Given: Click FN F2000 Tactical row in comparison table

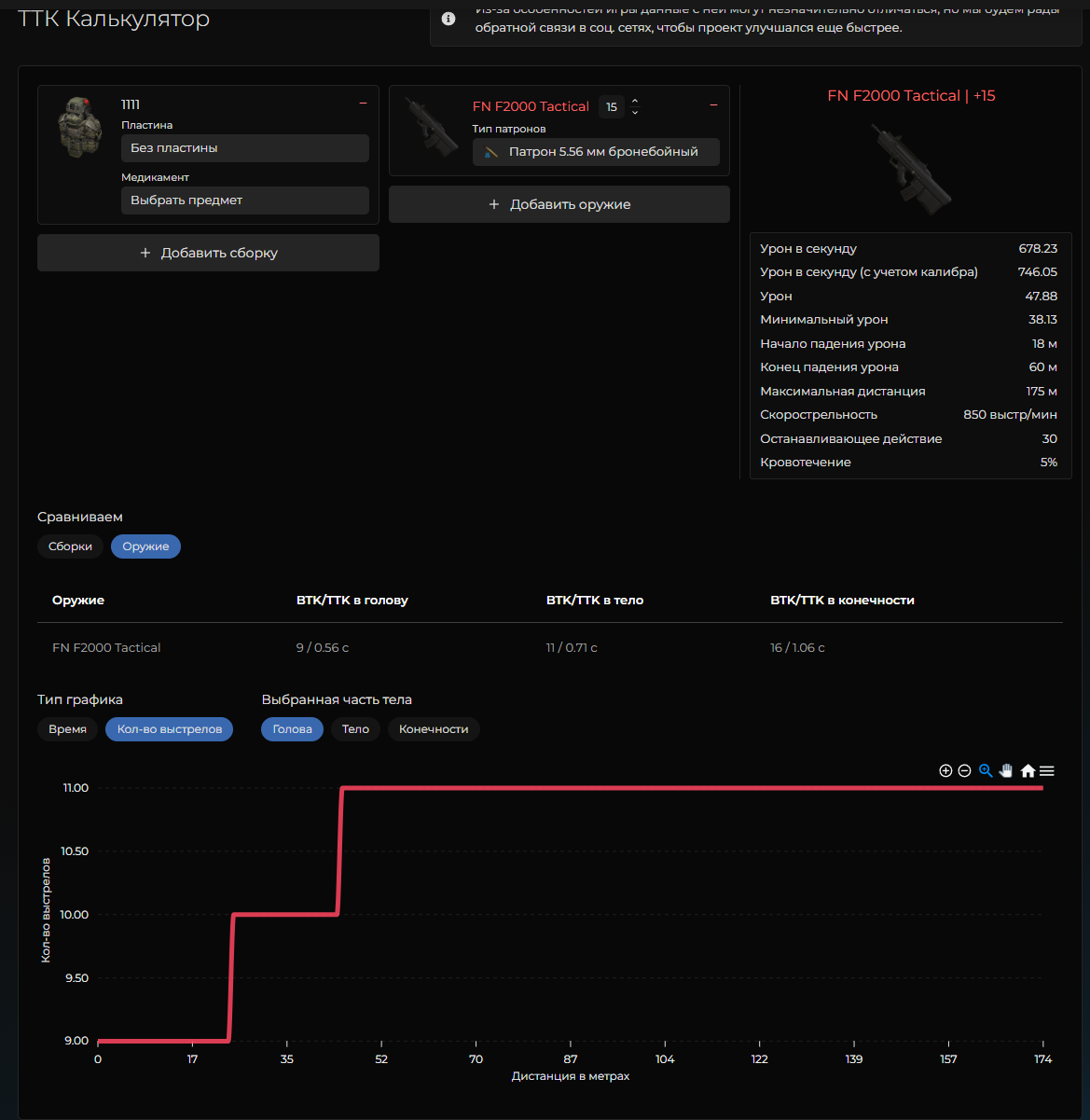Looking at the screenshot, I should [549, 647].
